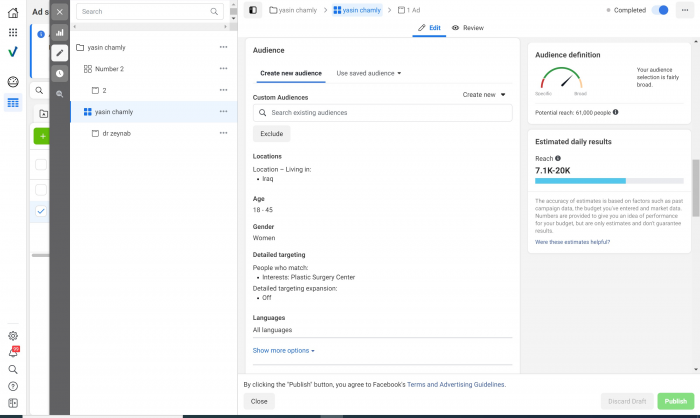The width and height of the screenshot is (700, 418).
Task: Close the editing panel with the X icon
Action: coord(60,11)
